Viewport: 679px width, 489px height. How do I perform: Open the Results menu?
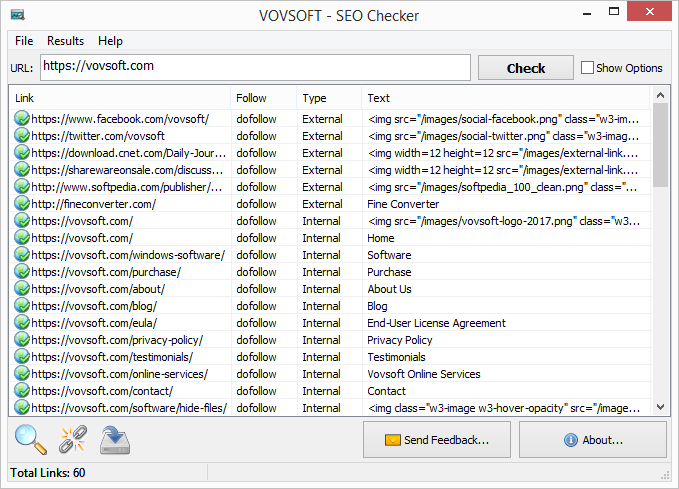point(65,41)
